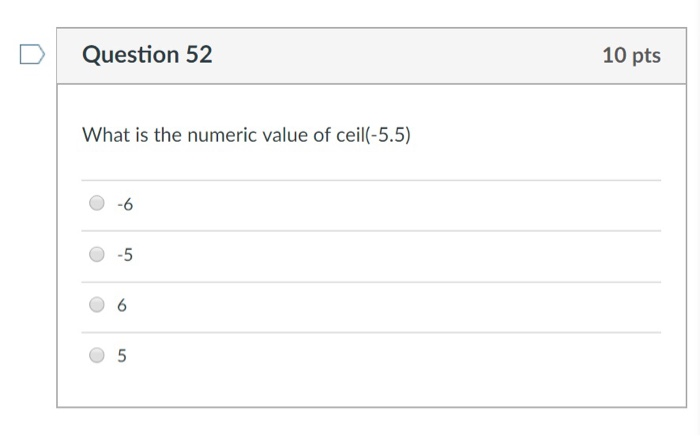Click the "6" answer label text
This screenshot has width=700, height=436.
(x=122, y=306)
